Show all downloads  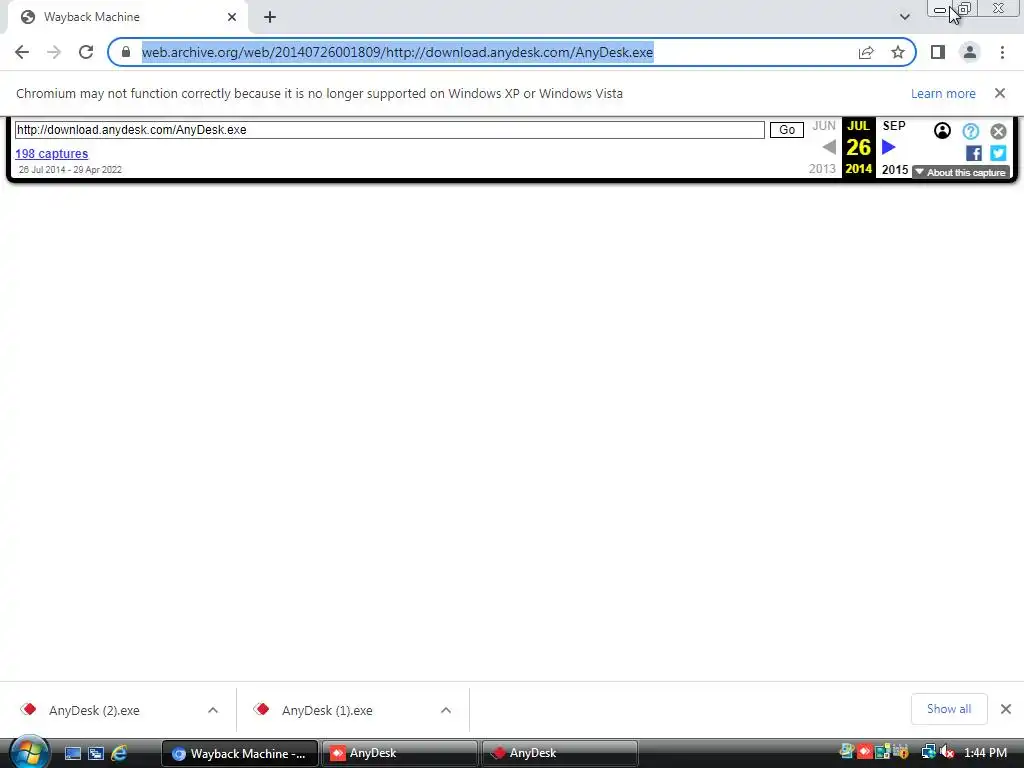949,709
